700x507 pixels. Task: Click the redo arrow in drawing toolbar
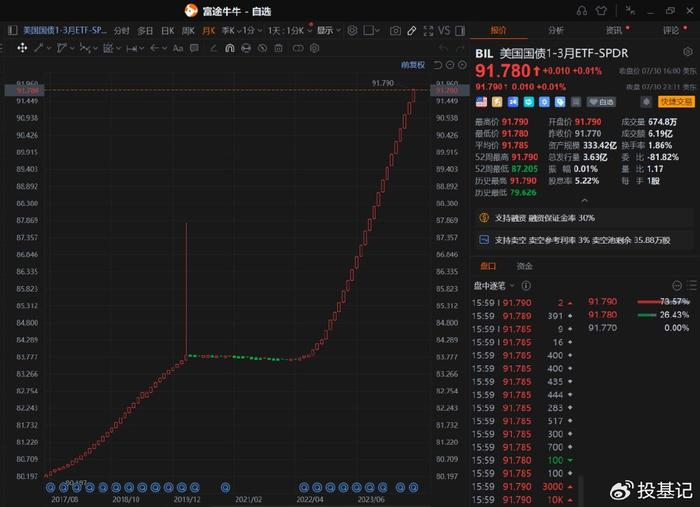(459, 48)
